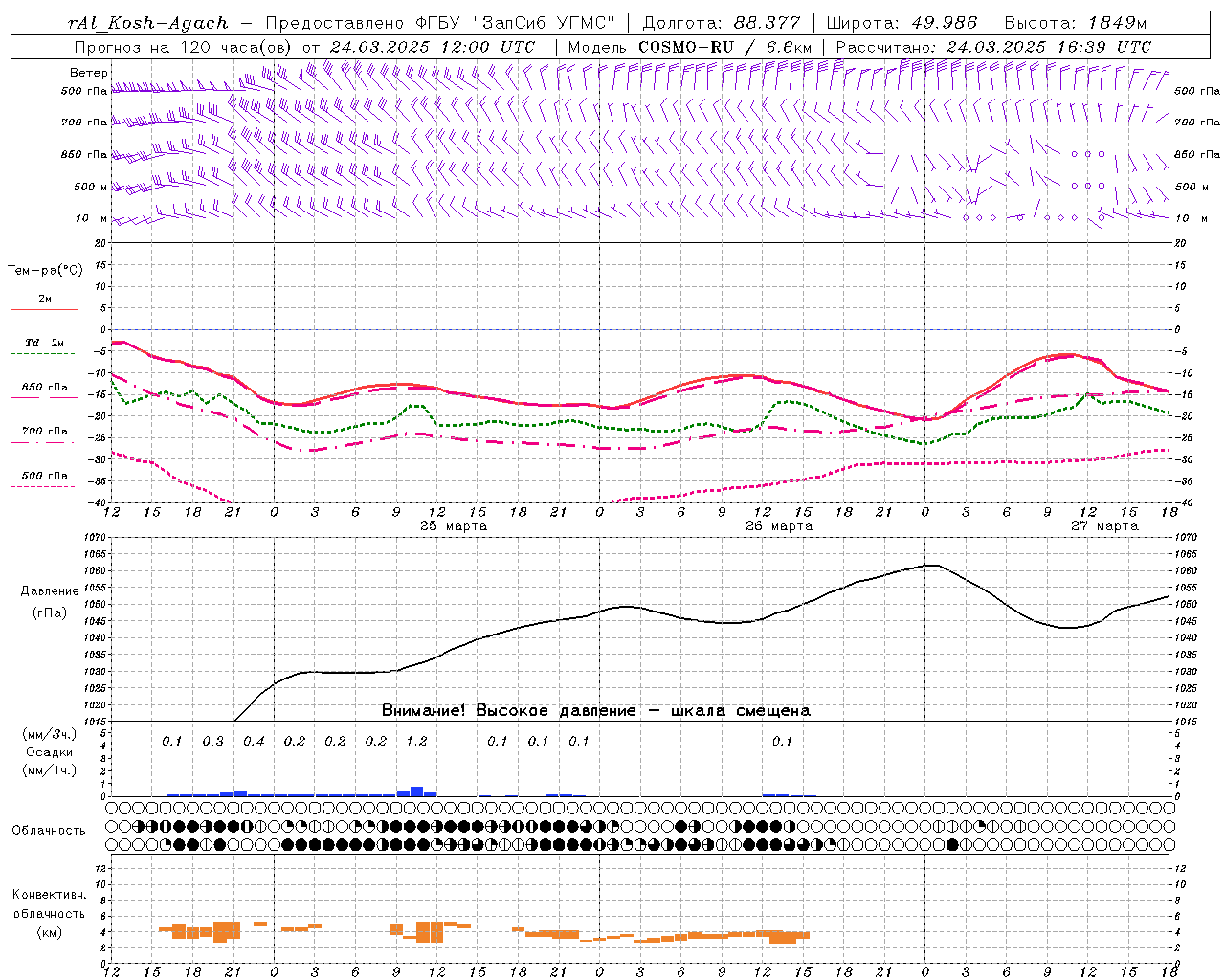Click the computed time Рассчитано: 24.03.2025 16:39 UTC

993,47
